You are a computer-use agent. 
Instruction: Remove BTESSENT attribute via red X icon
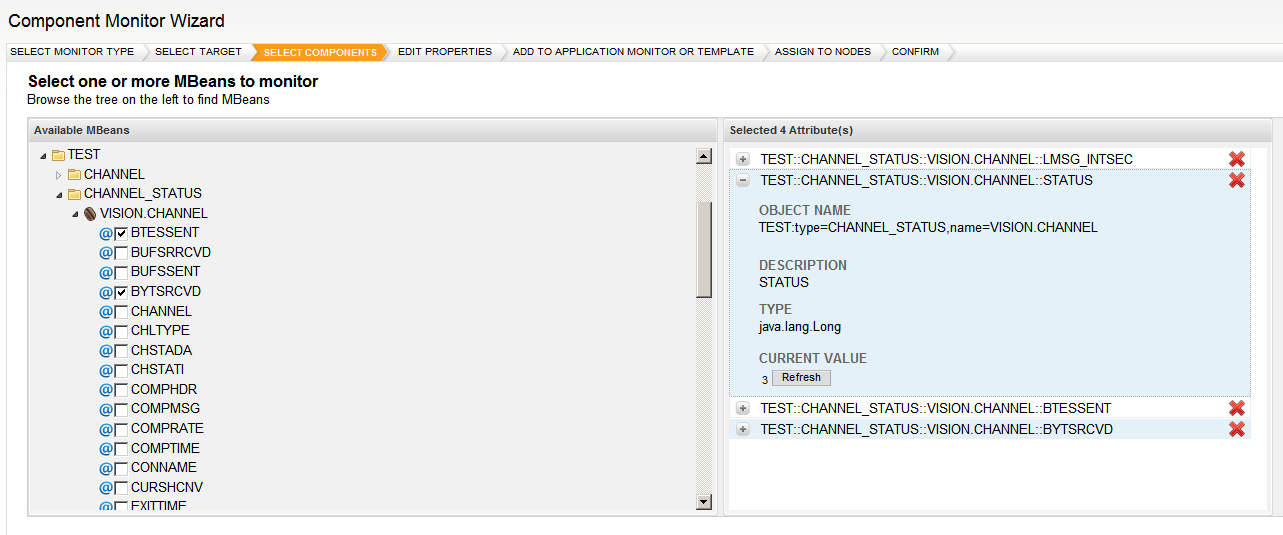[1236, 408]
